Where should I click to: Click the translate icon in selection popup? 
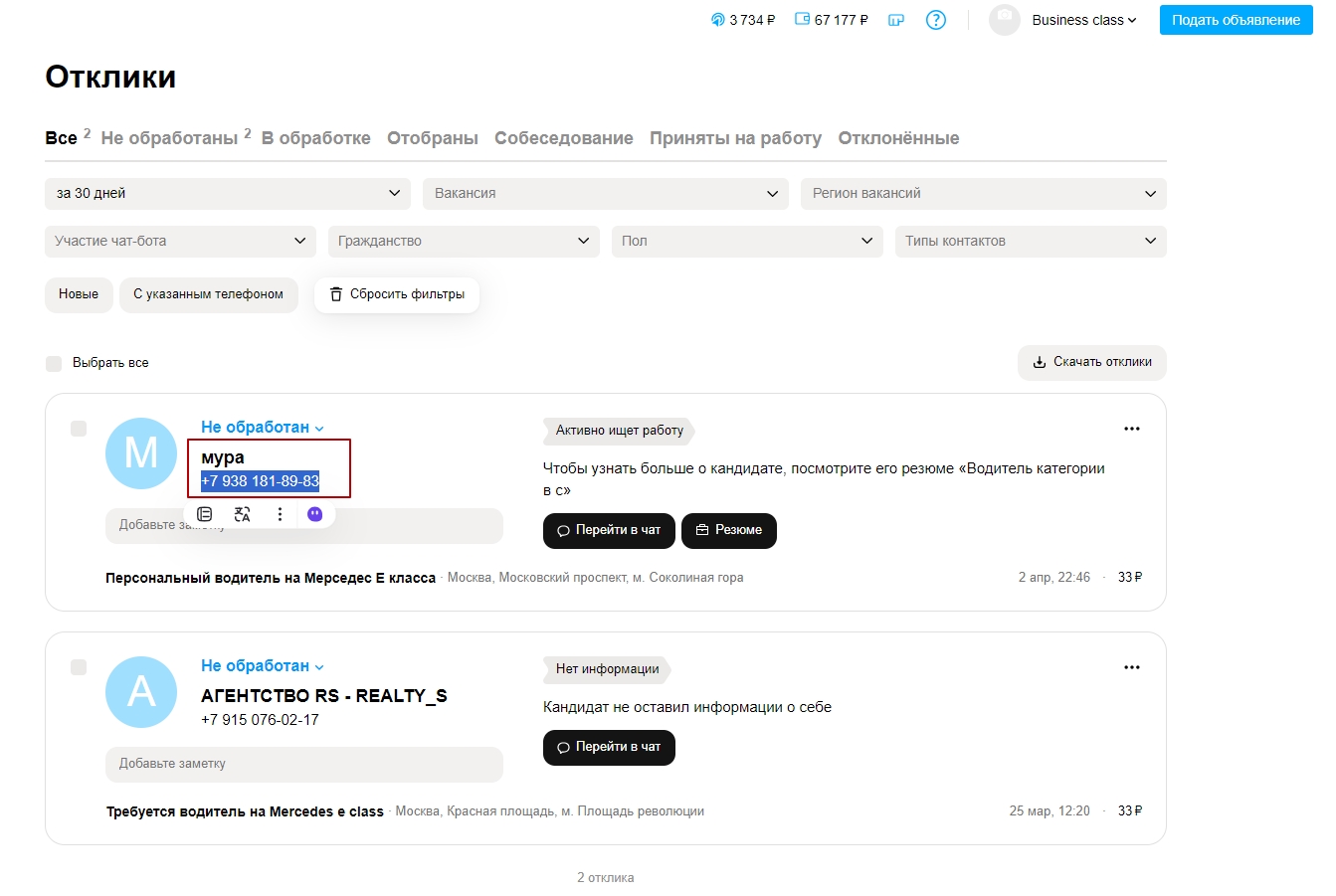[x=242, y=514]
